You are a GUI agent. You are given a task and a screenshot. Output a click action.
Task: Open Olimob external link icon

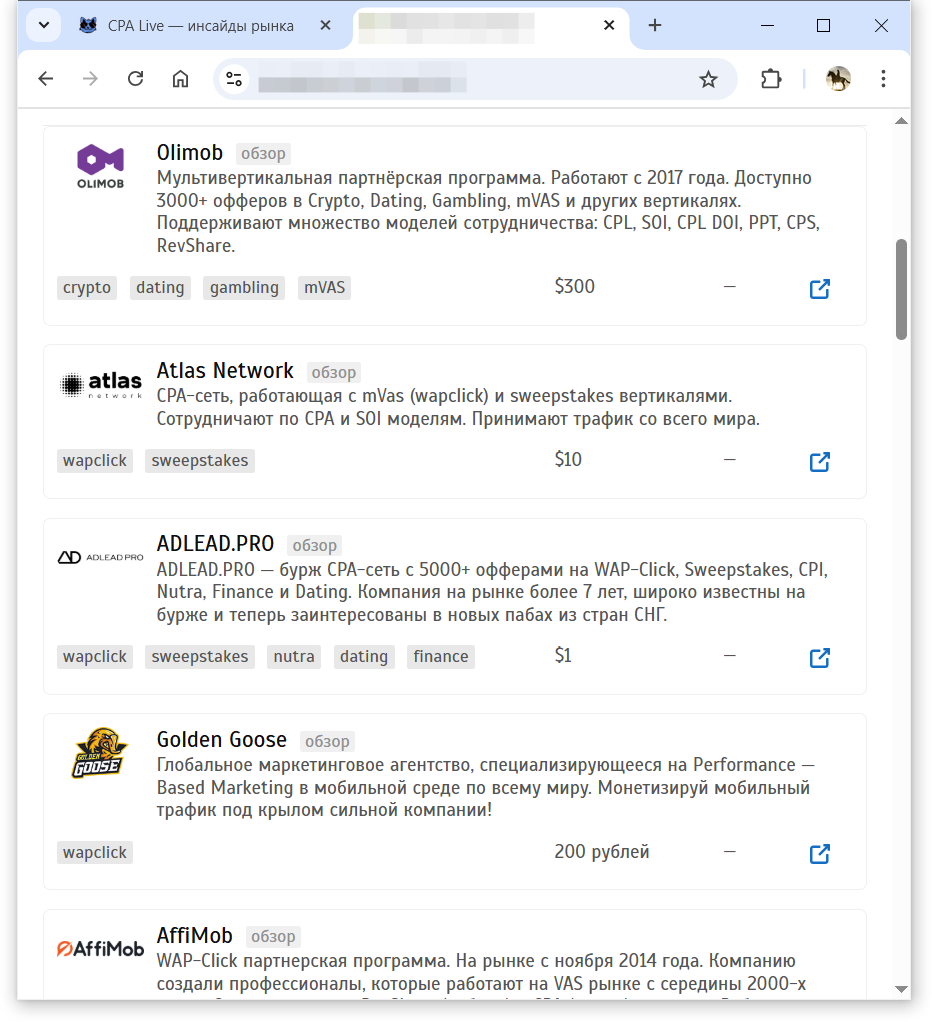click(x=819, y=289)
